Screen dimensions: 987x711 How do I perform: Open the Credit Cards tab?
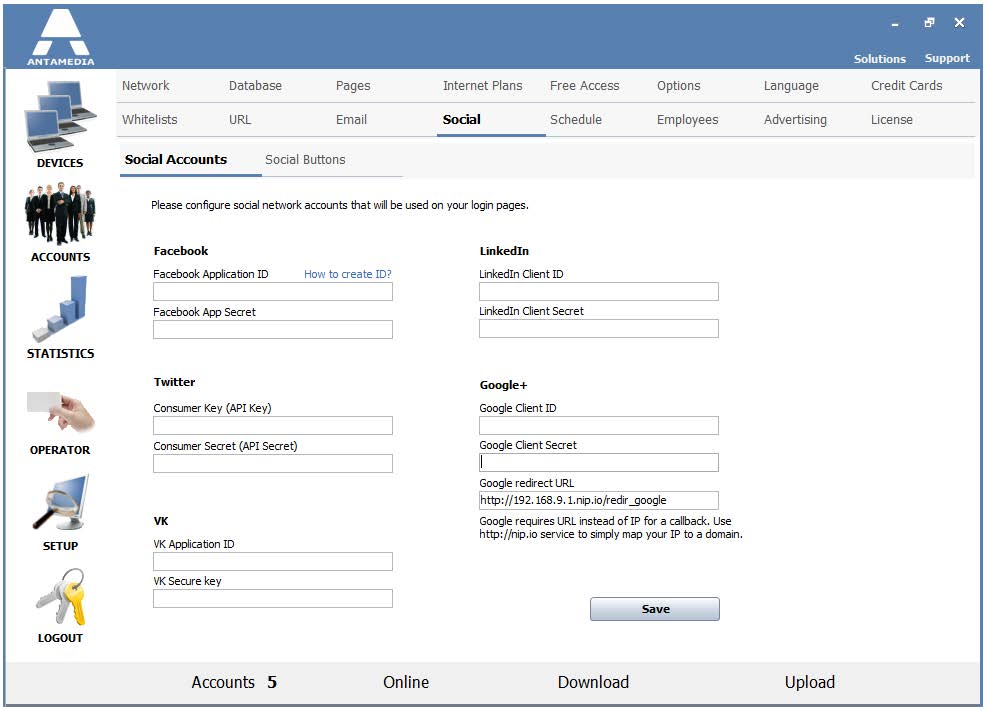click(x=906, y=86)
